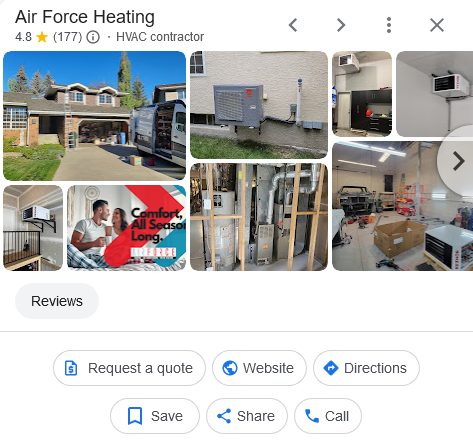This screenshot has height=440, width=473.
Task: Click the gold rating star
Action: click(x=42, y=37)
